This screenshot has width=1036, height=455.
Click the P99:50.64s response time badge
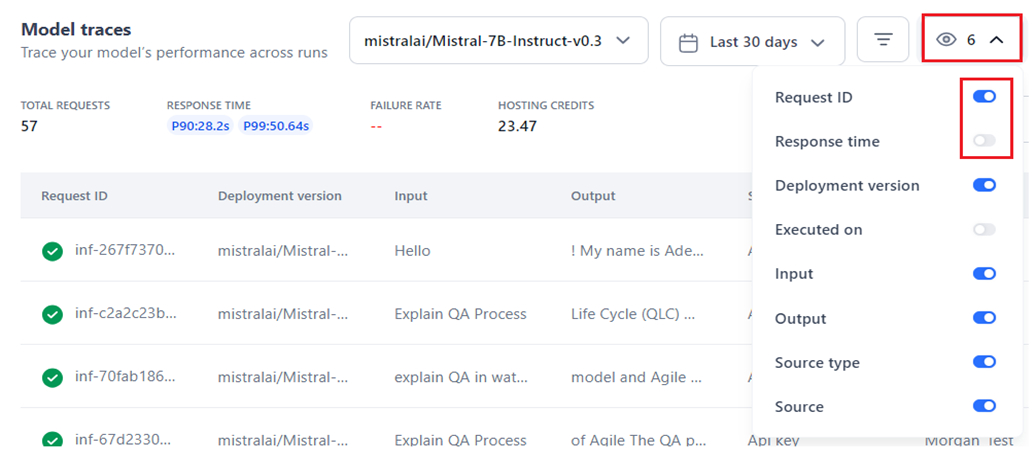(x=276, y=126)
